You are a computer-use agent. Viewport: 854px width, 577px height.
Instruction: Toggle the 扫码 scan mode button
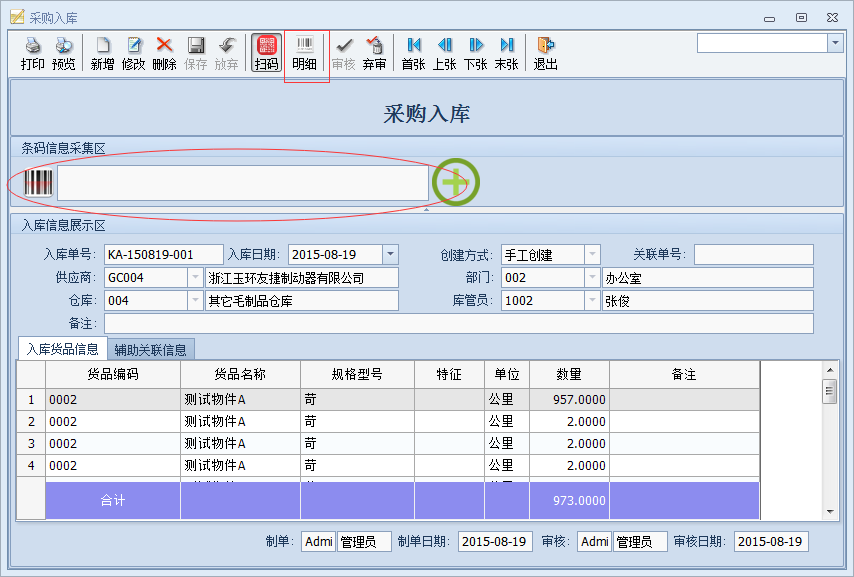[x=266, y=53]
